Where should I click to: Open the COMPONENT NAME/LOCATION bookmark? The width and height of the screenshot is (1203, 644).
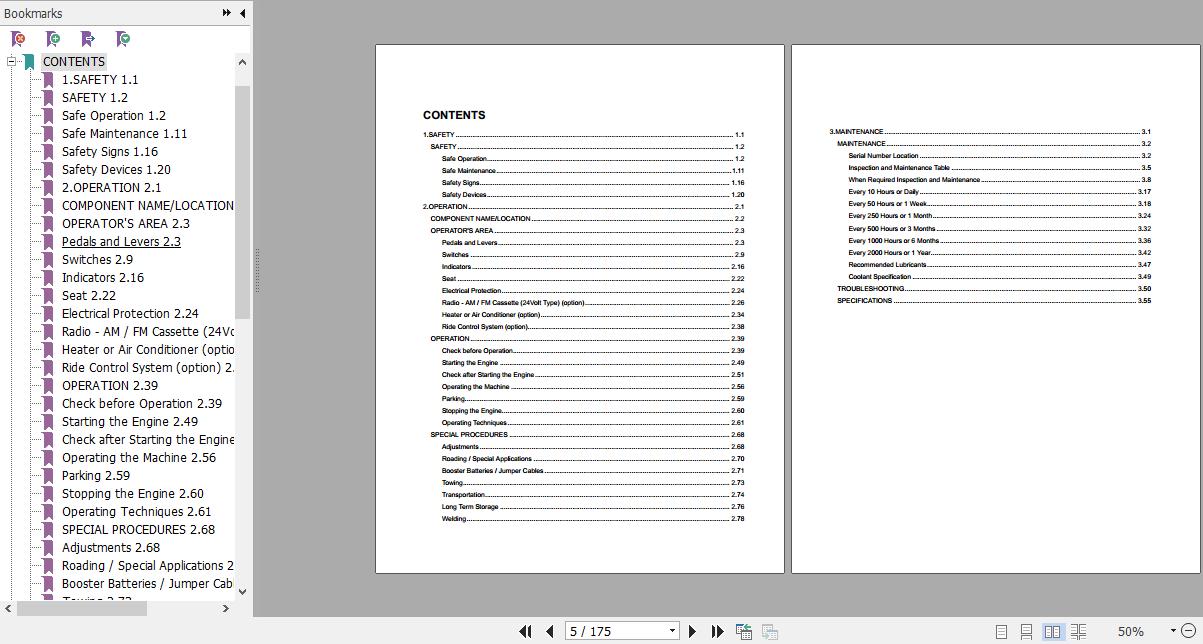pos(147,206)
